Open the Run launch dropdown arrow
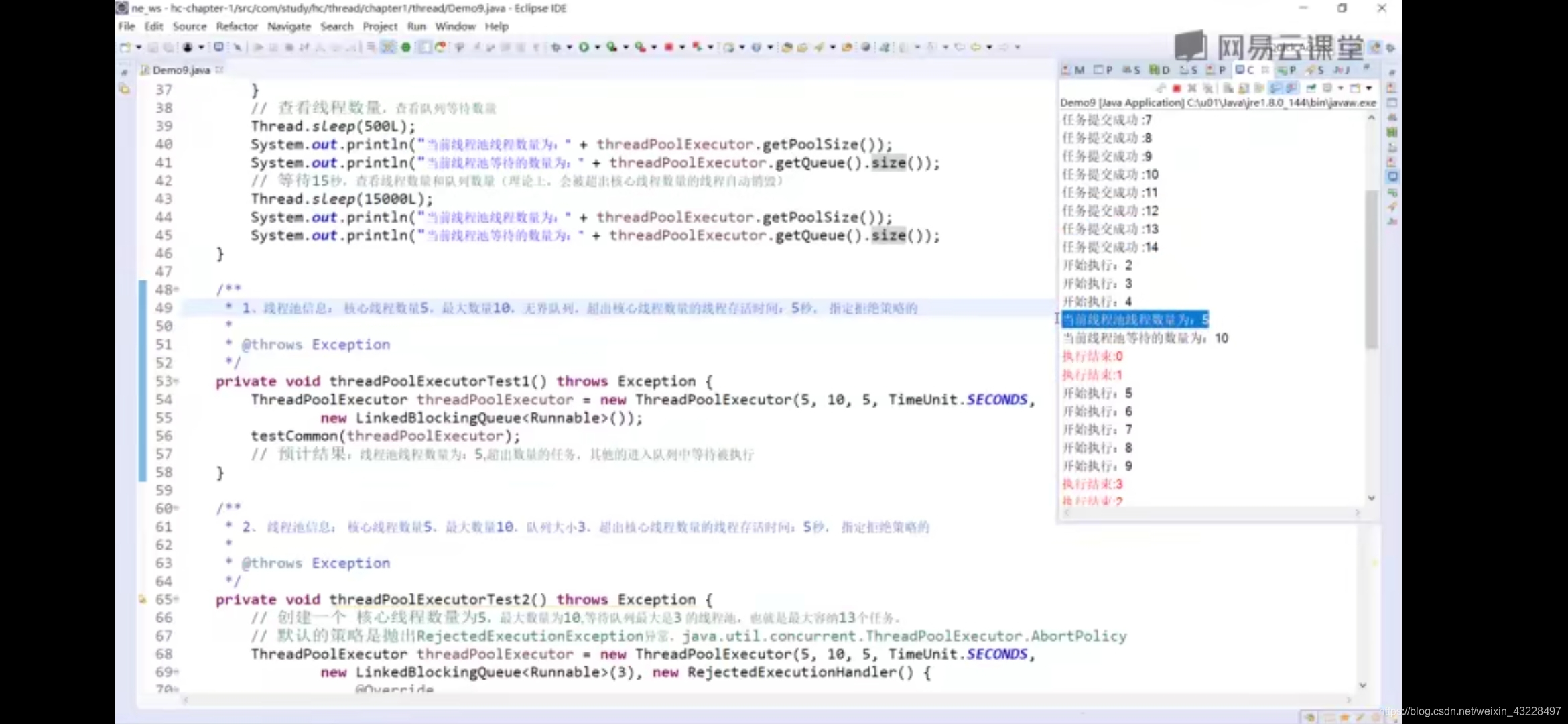Image resolution: width=1568 pixels, height=724 pixels. pos(597,47)
